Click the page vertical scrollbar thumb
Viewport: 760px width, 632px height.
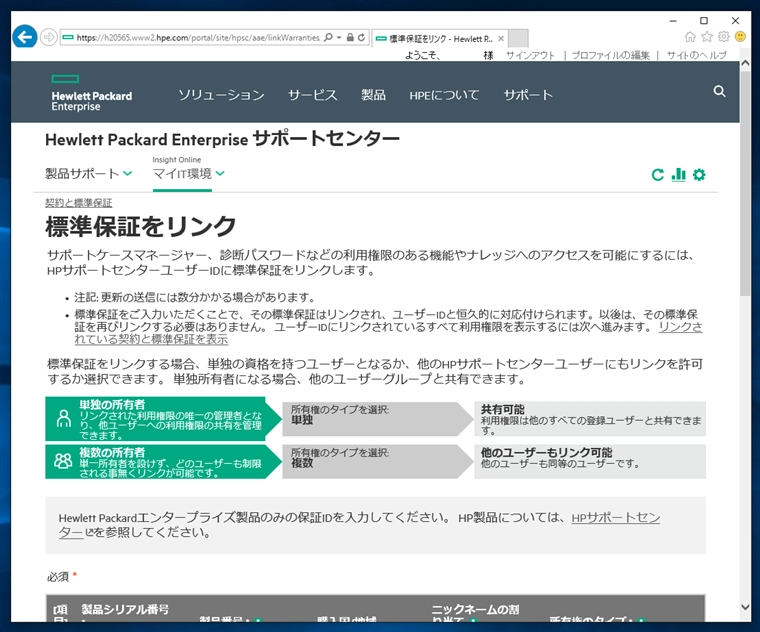coord(745,184)
